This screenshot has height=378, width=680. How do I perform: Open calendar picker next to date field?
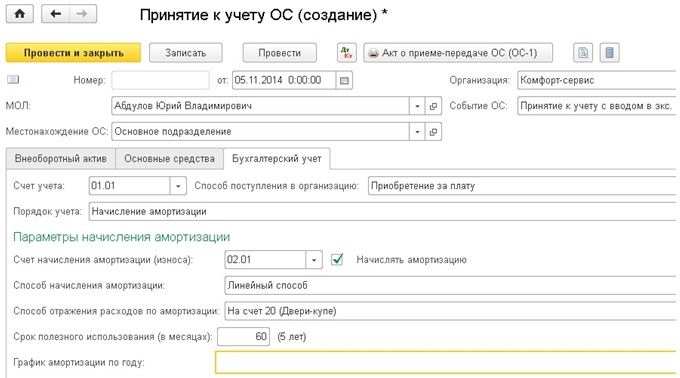(x=344, y=80)
